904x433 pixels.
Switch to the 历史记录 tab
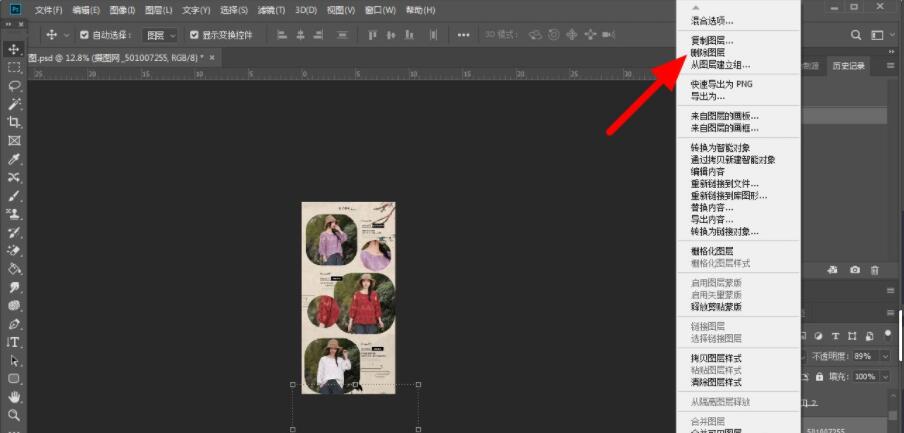click(848, 66)
